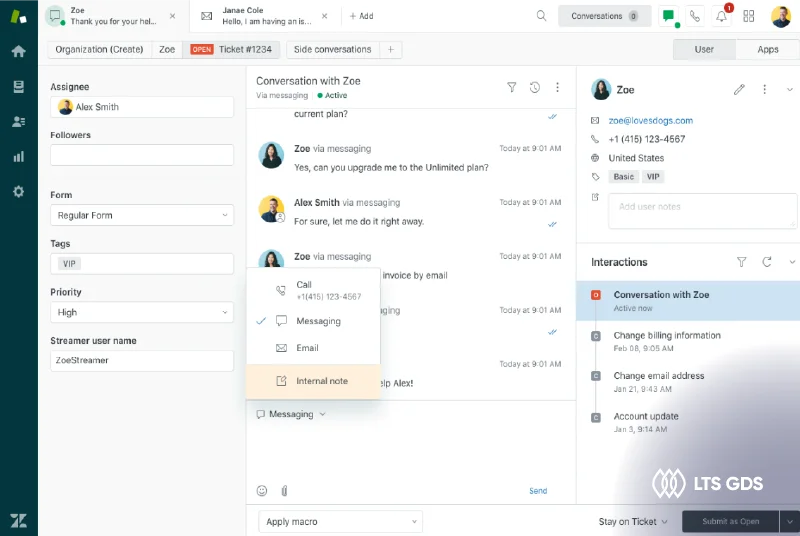Open the Home icon in sidebar

18,51
